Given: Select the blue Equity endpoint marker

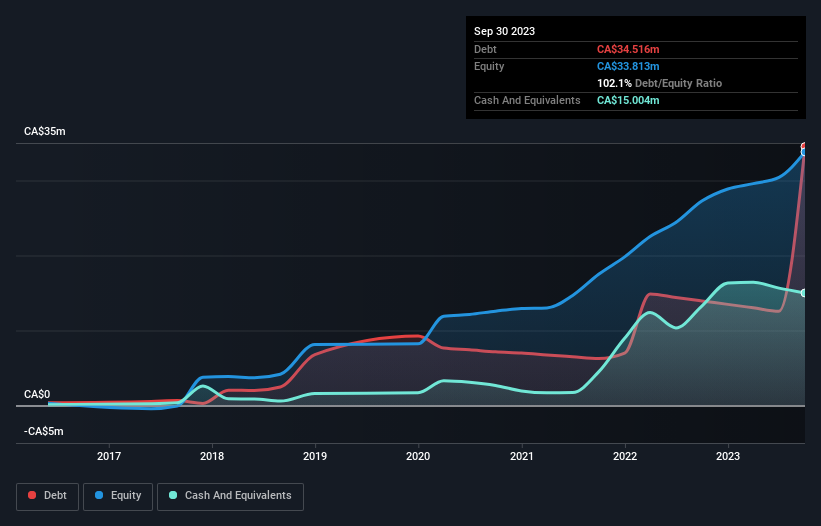Looking at the screenshot, I should [804, 152].
